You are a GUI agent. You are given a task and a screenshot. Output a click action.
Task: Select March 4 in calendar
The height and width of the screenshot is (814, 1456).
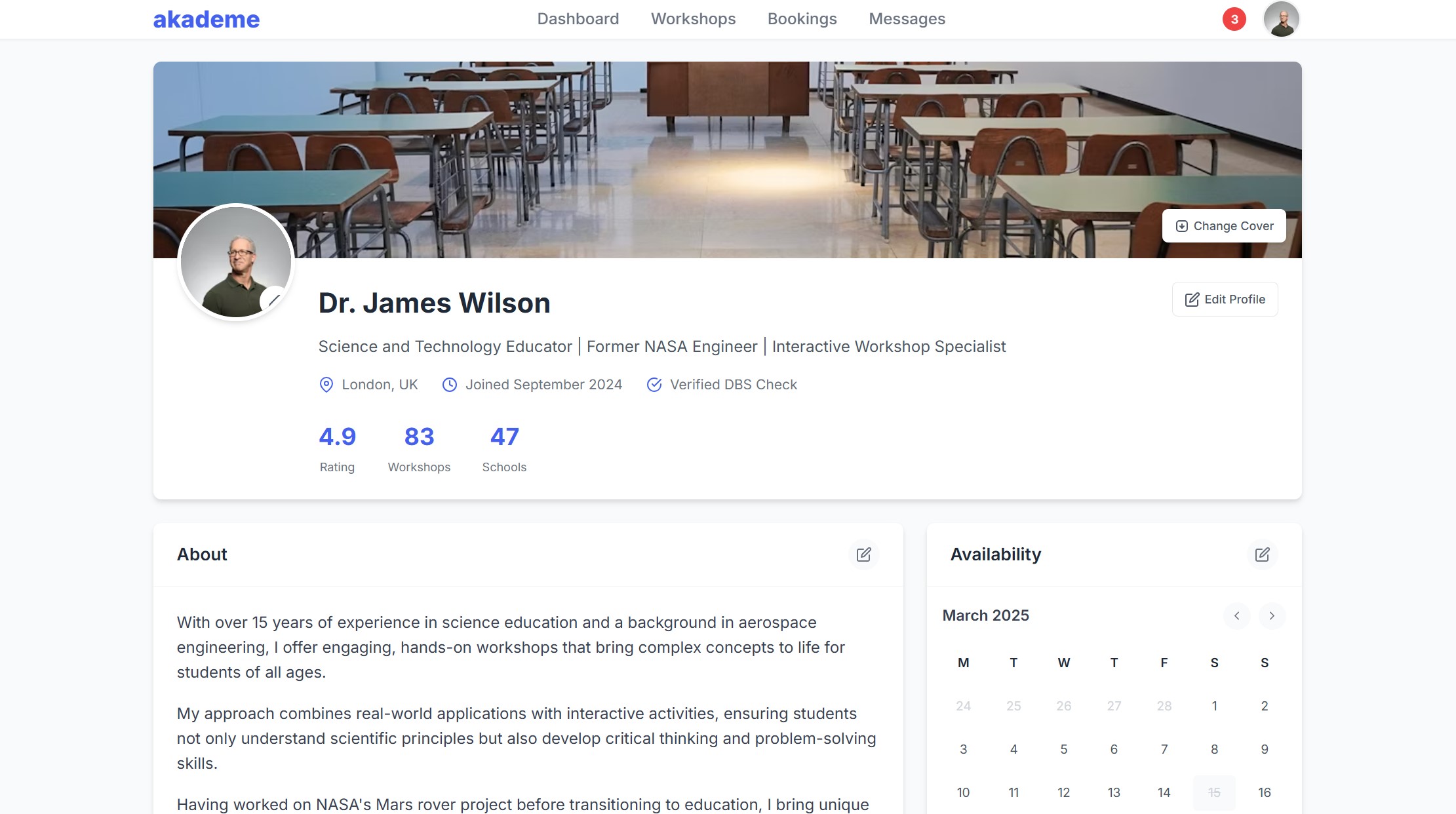pyautogui.click(x=1013, y=749)
